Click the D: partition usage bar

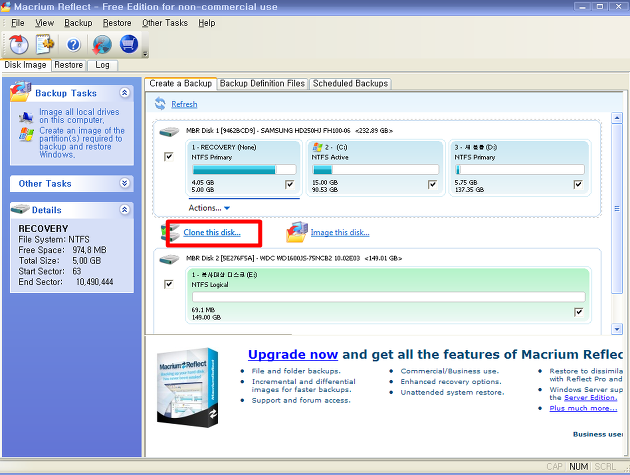click(520, 170)
